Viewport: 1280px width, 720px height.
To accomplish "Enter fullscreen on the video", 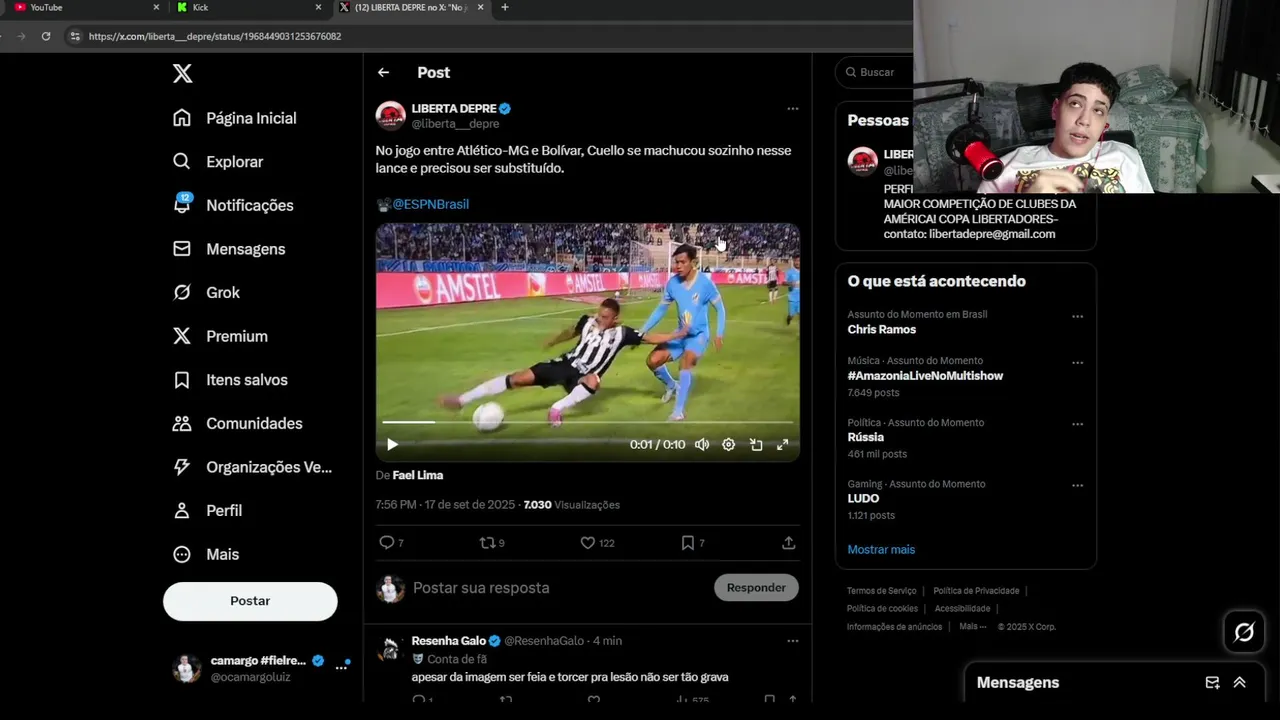I will (783, 445).
